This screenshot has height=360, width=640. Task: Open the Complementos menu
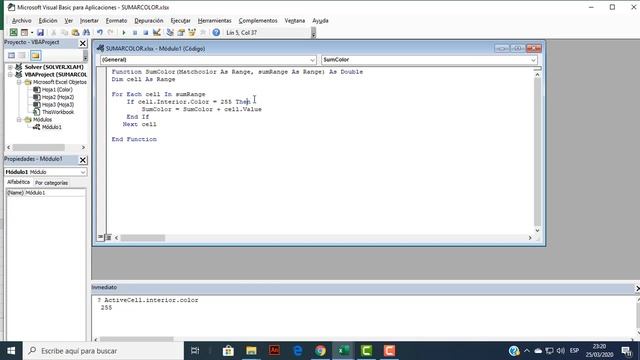(258, 20)
